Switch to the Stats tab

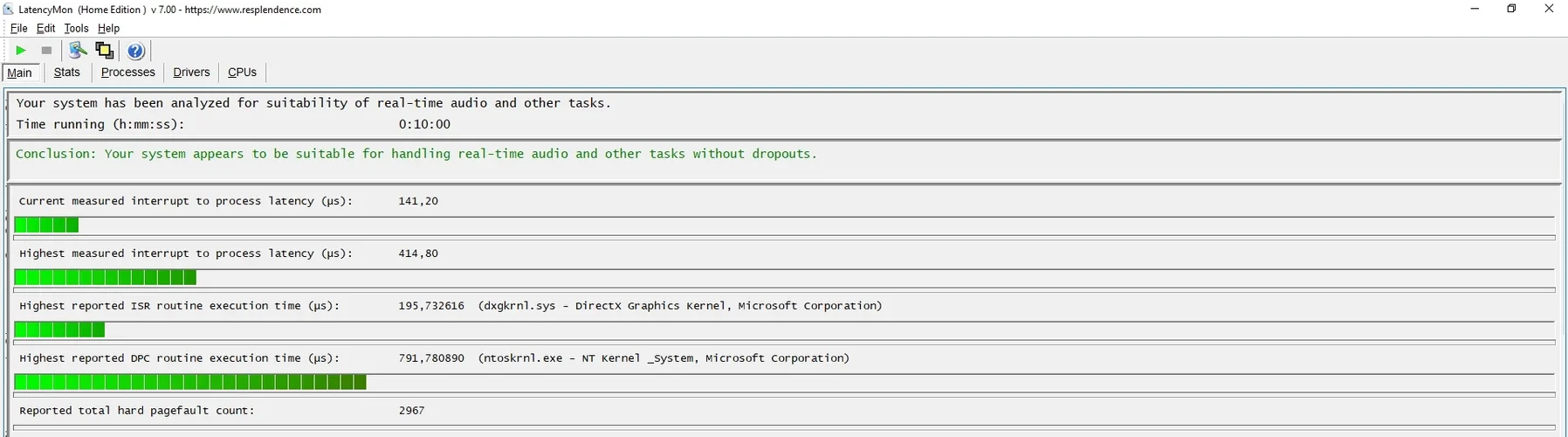[67, 73]
